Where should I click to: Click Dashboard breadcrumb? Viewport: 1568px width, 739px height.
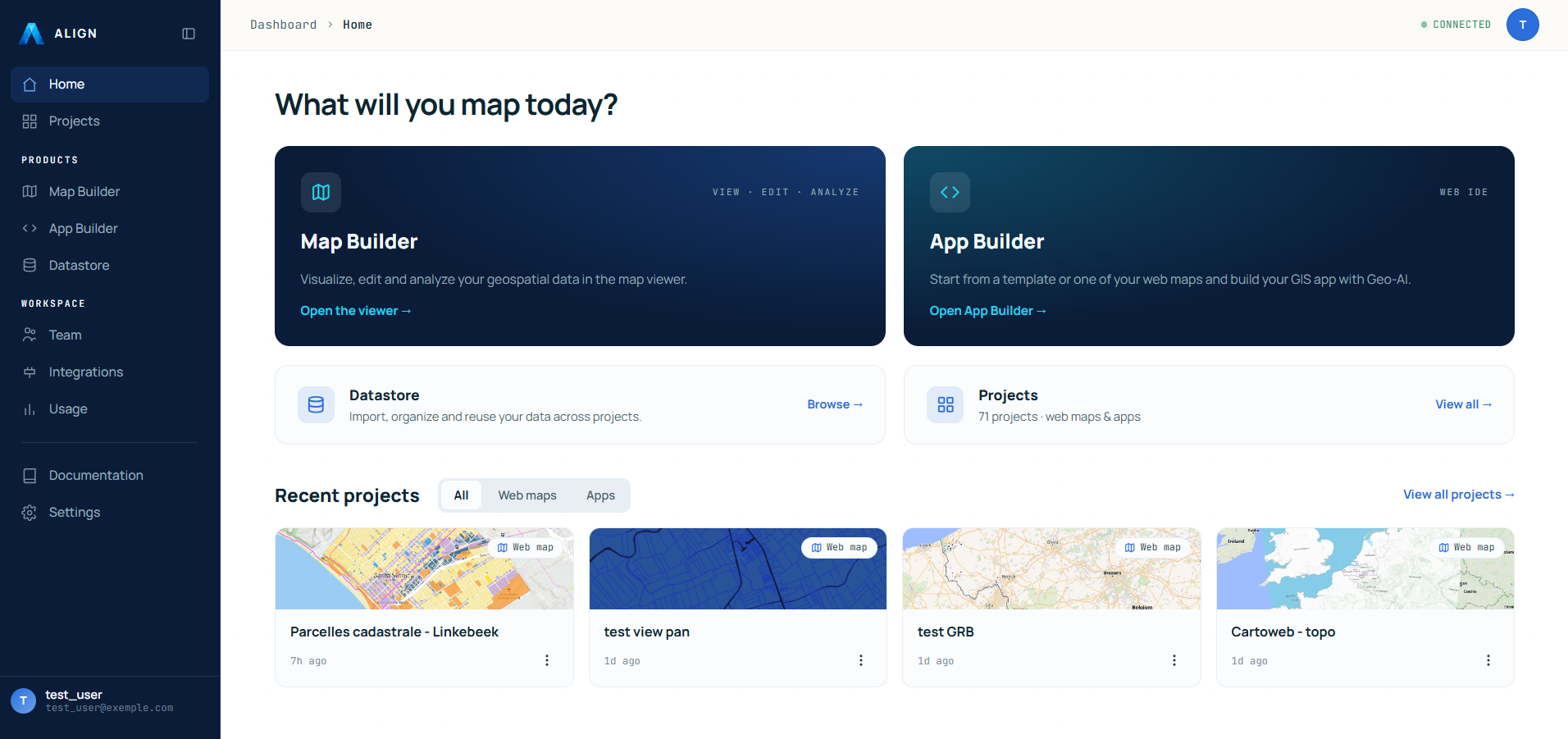click(x=284, y=25)
